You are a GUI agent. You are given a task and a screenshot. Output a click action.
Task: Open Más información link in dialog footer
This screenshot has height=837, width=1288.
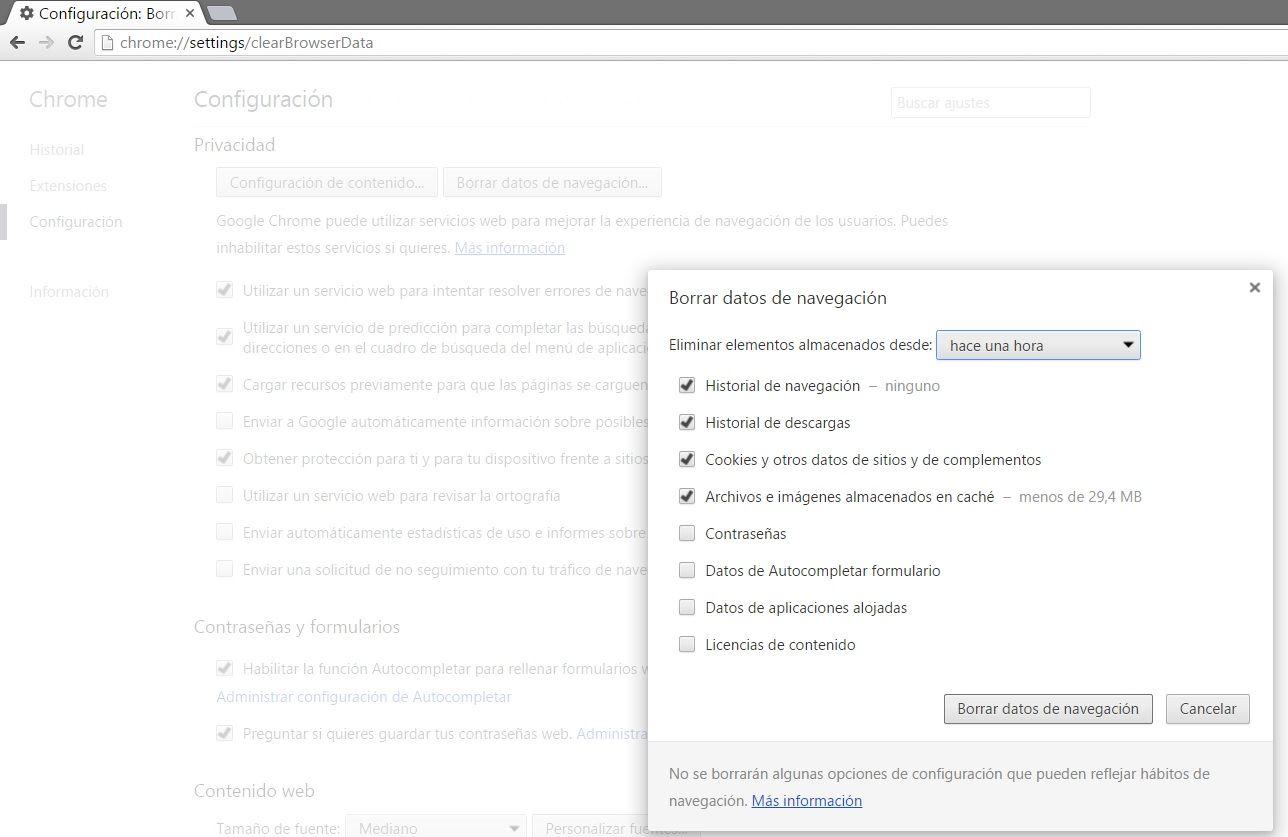(x=807, y=801)
